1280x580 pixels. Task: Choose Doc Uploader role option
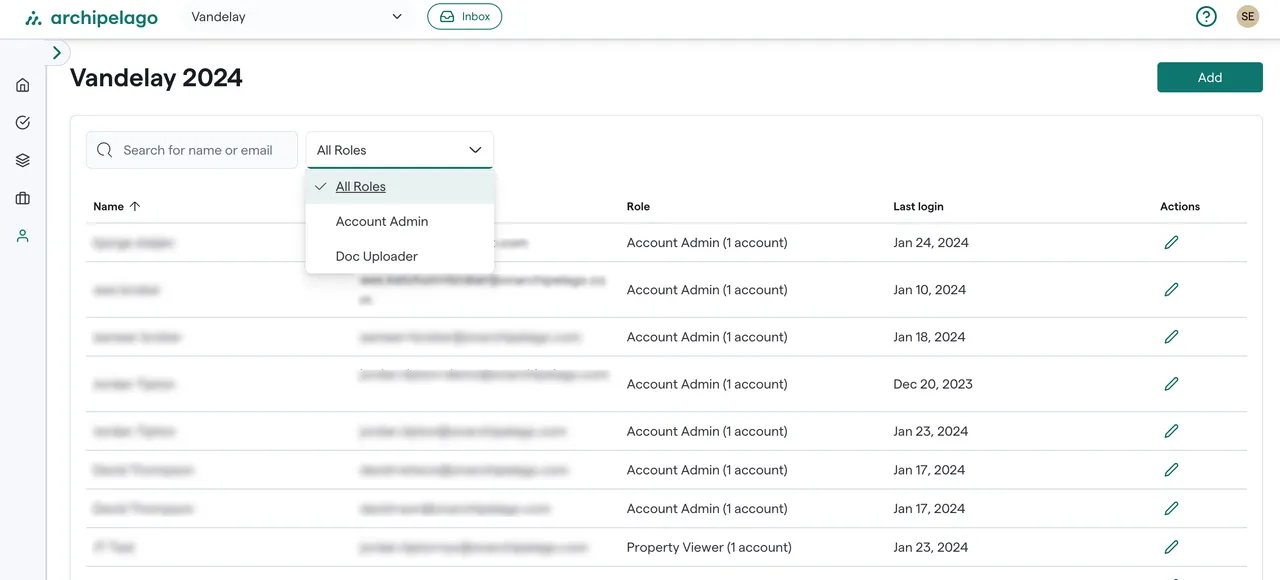[x=377, y=256]
